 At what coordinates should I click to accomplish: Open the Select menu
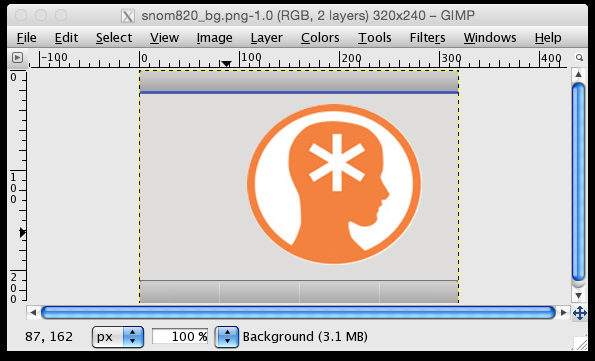click(x=114, y=38)
